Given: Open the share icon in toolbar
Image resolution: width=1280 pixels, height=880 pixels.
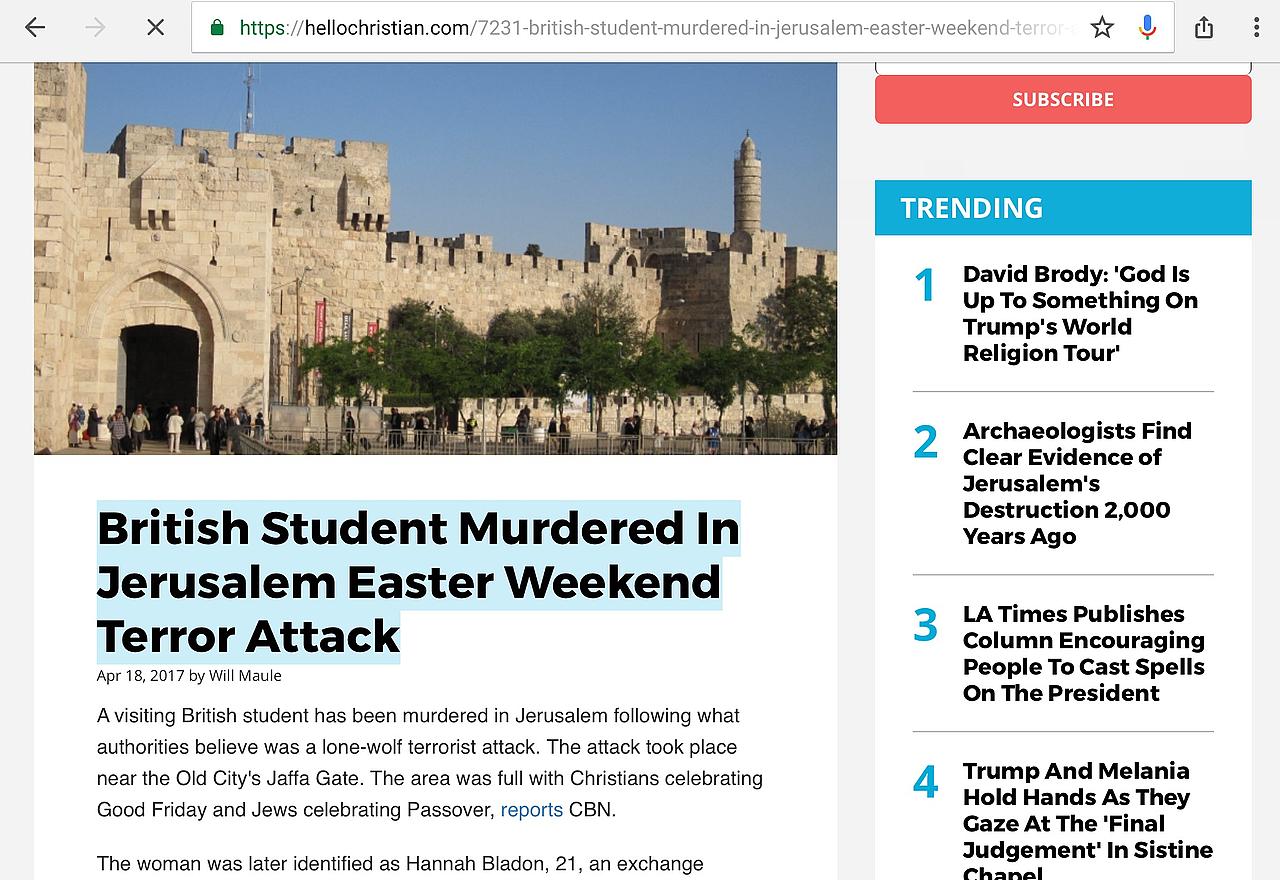Looking at the screenshot, I should tap(1204, 28).
